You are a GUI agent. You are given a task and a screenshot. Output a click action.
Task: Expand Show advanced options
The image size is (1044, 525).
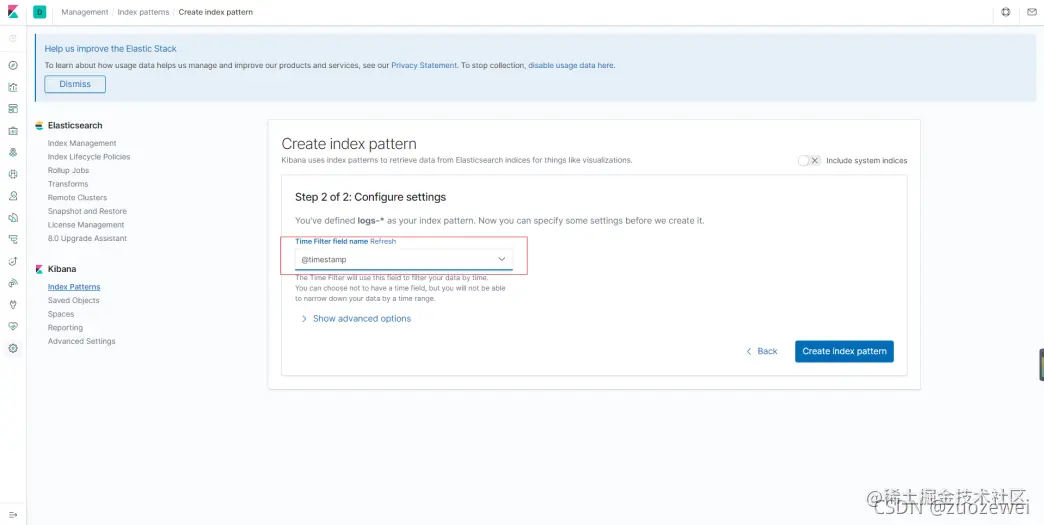[356, 319]
